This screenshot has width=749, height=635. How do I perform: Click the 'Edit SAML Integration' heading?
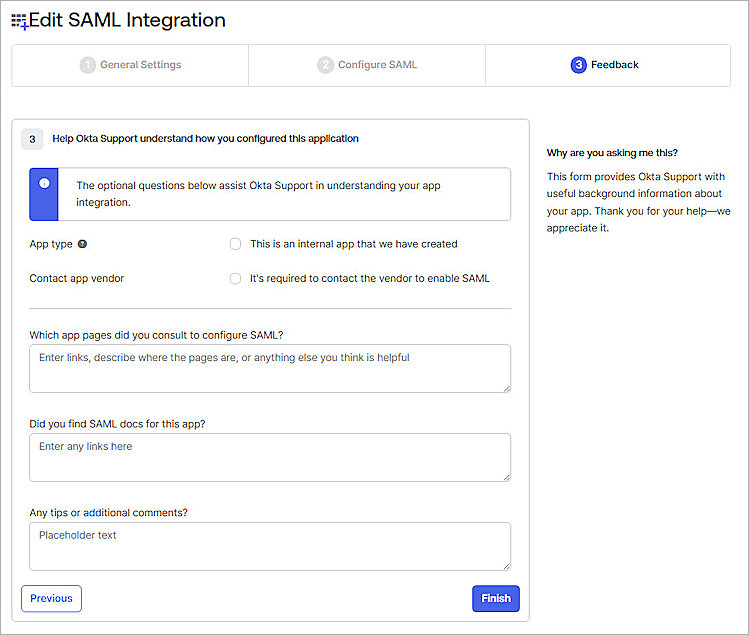pyautogui.click(x=127, y=21)
